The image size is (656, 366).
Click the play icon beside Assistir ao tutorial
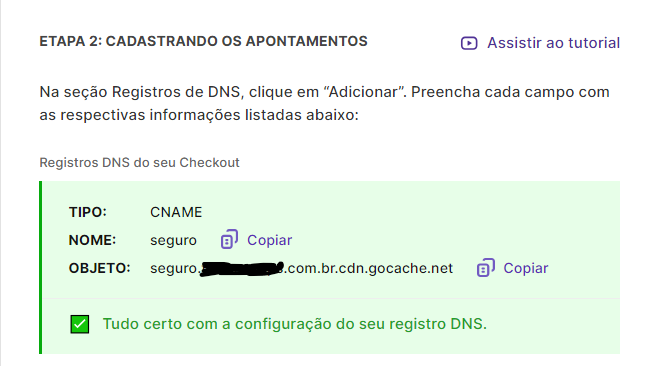469,43
